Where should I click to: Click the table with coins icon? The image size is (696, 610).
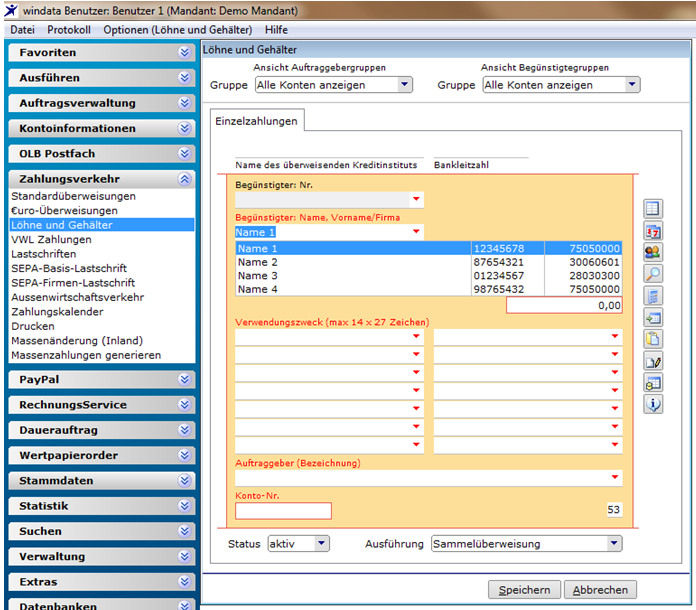[x=652, y=383]
